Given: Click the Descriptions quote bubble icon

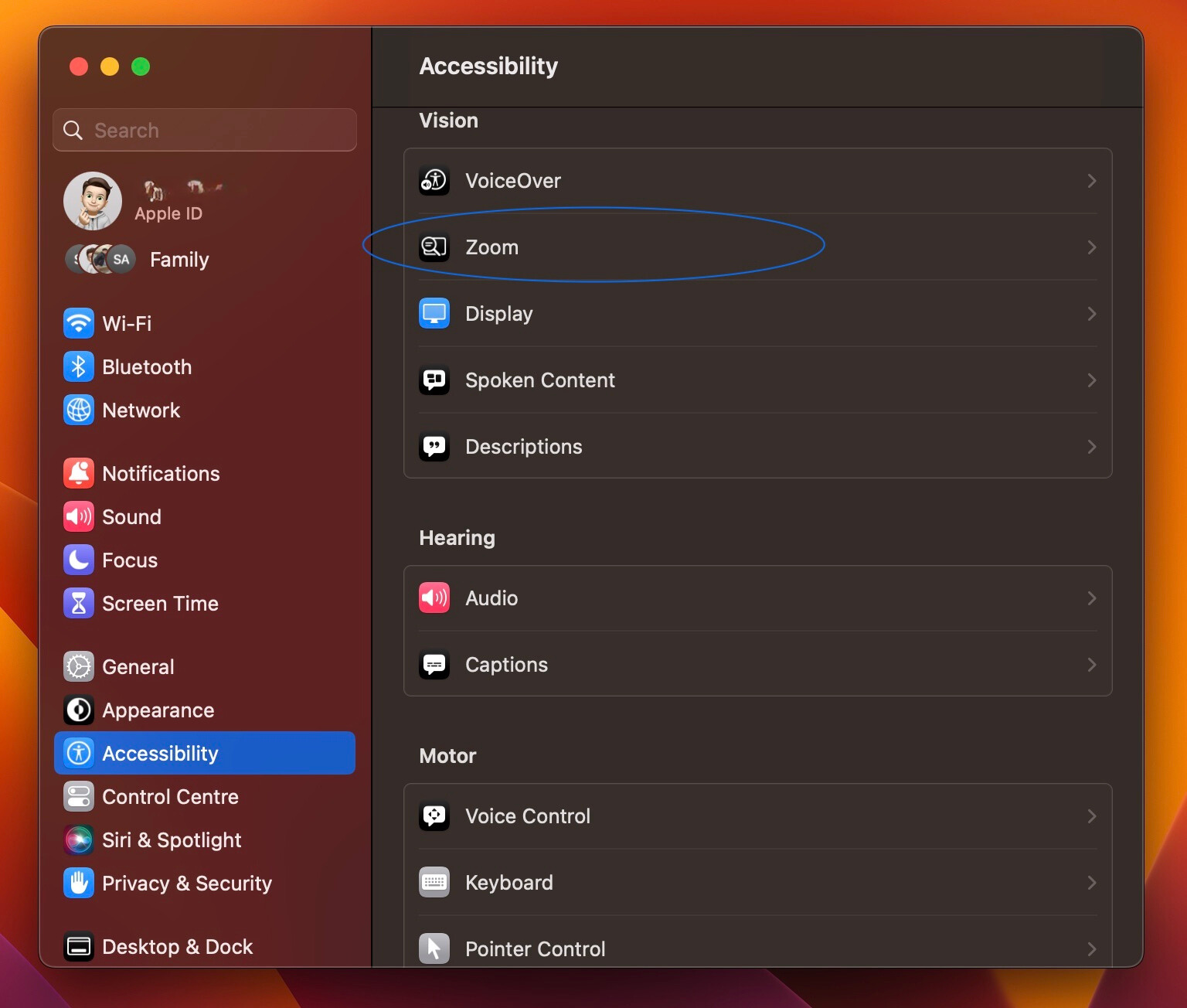Looking at the screenshot, I should [x=434, y=447].
